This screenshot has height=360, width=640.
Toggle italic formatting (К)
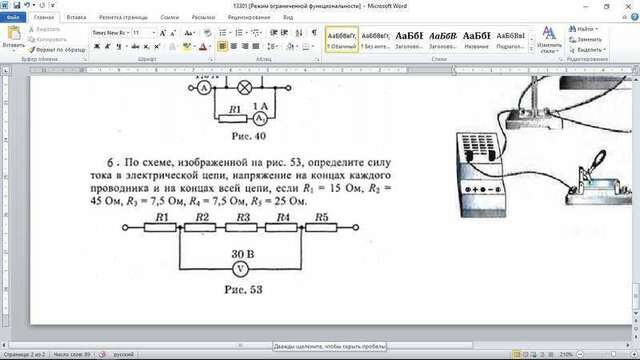[108, 47]
